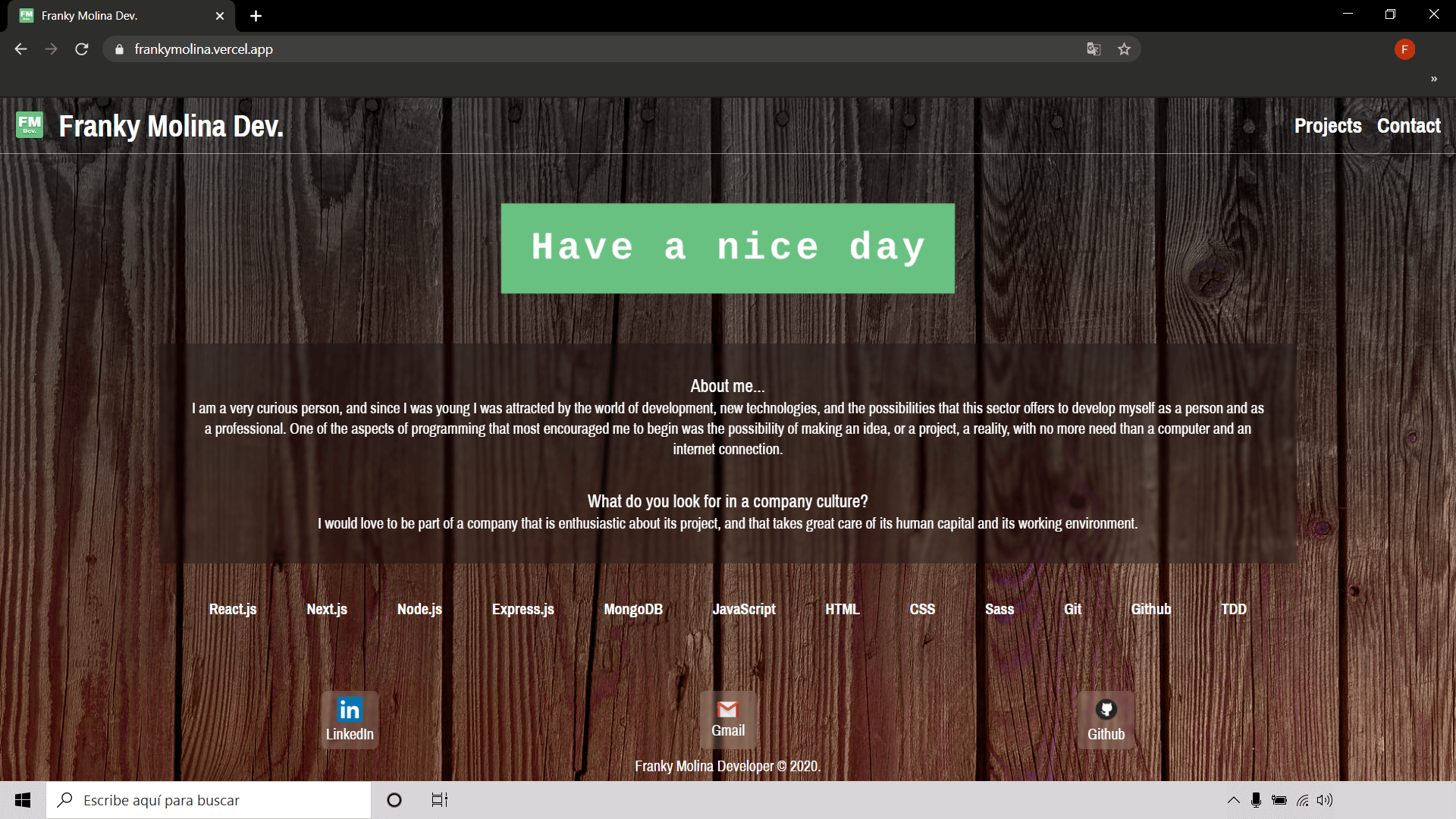Click the HTML skill label
The image size is (1456, 819).
pos(843,609)
